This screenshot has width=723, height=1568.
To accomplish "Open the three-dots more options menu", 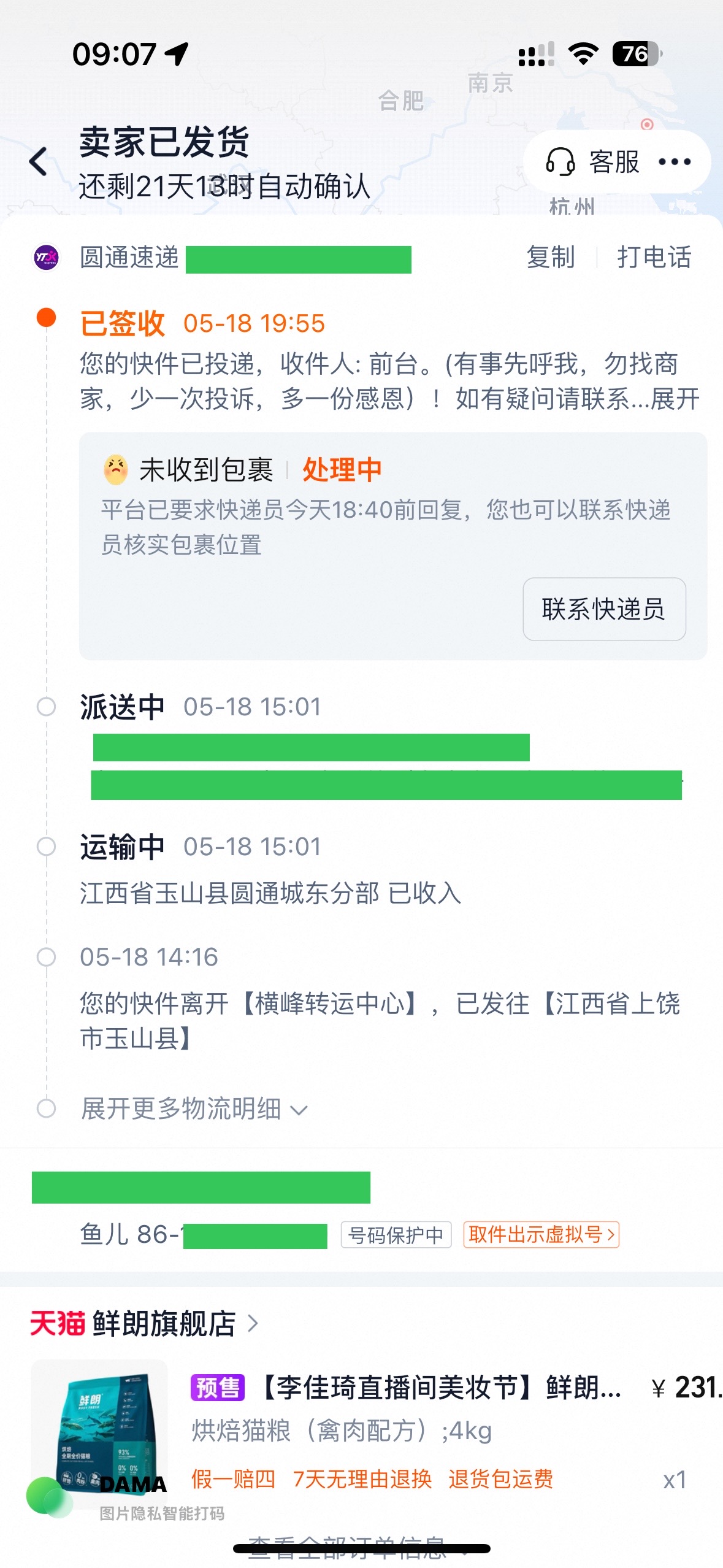I will pyautogui.click(x=675, y=162).
